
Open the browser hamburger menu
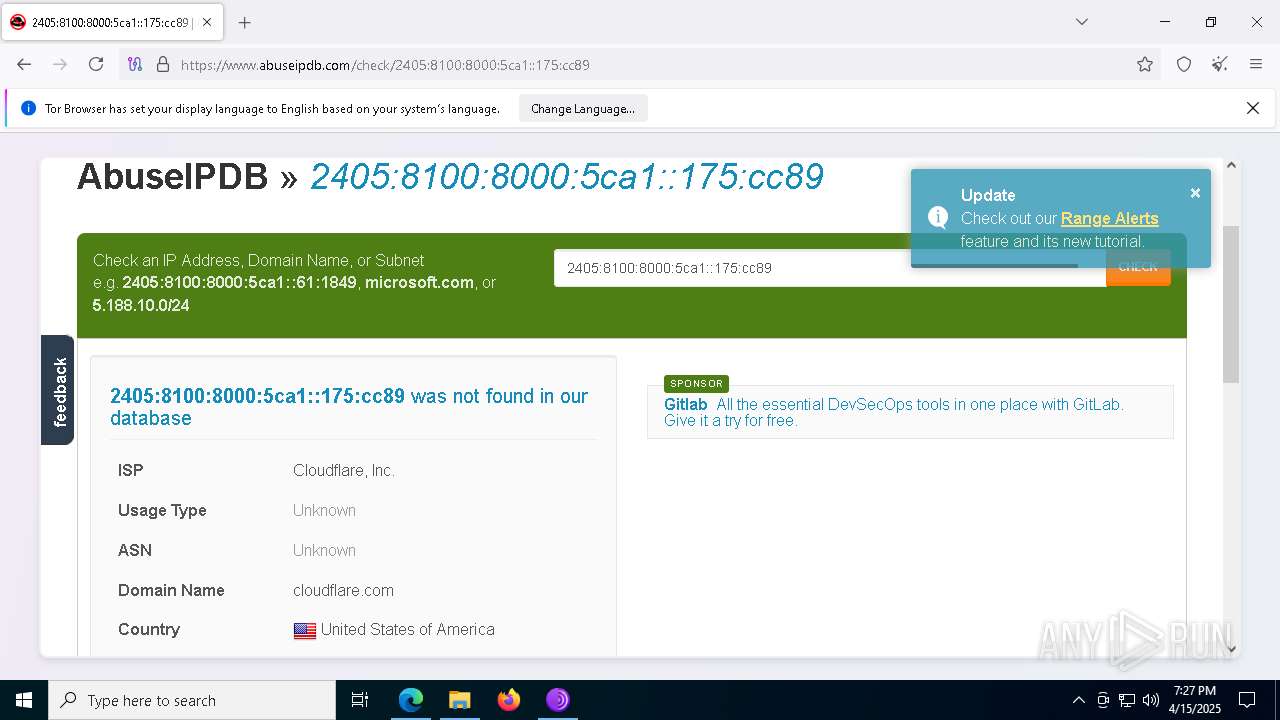point(1256,64)
